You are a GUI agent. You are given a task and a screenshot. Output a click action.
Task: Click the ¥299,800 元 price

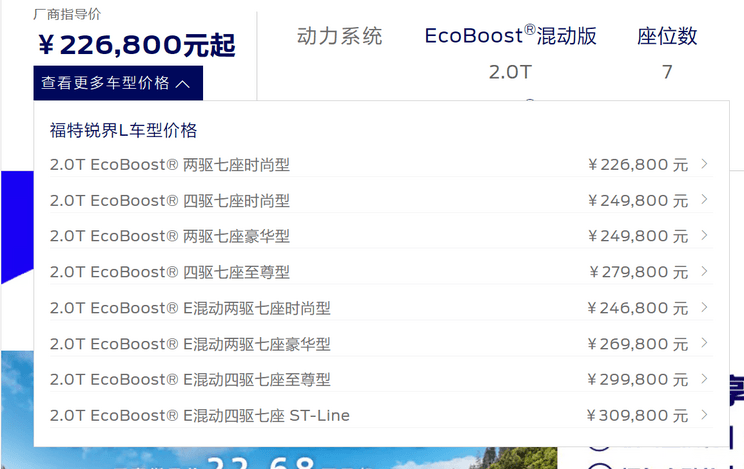click(638, 380)
